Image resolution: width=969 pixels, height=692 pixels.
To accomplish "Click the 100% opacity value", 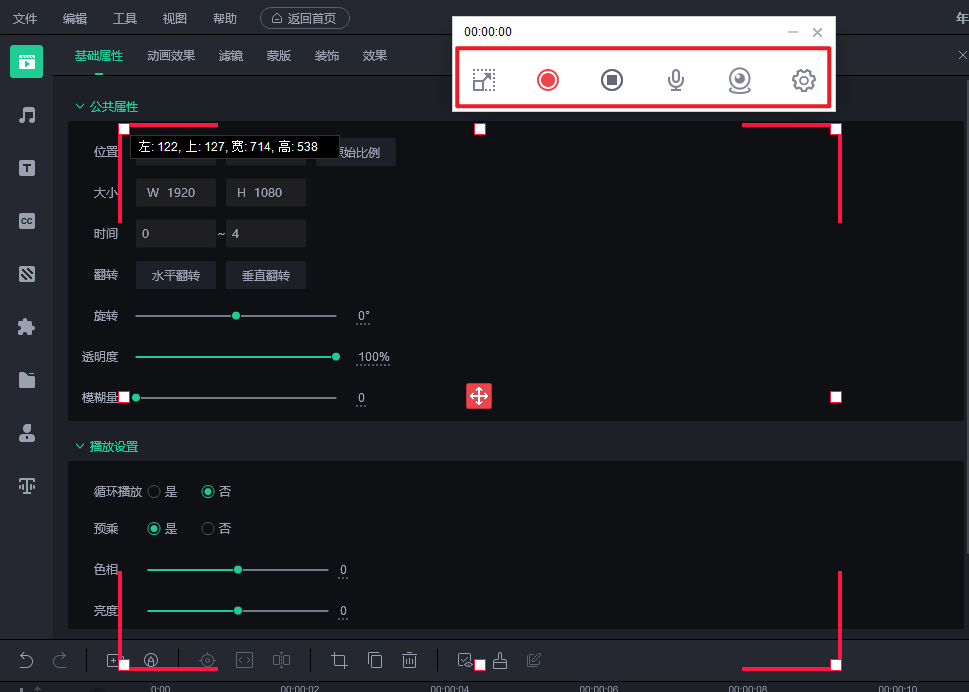I will coord(374,357).
